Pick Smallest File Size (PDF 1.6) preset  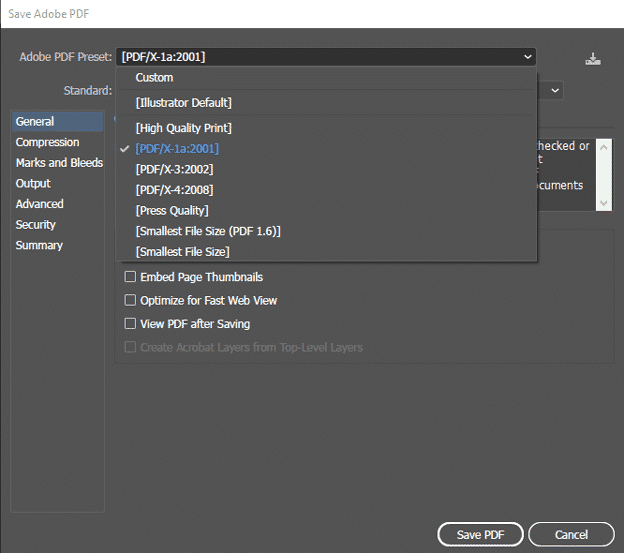pyautogui.click(x=208, y=231)
